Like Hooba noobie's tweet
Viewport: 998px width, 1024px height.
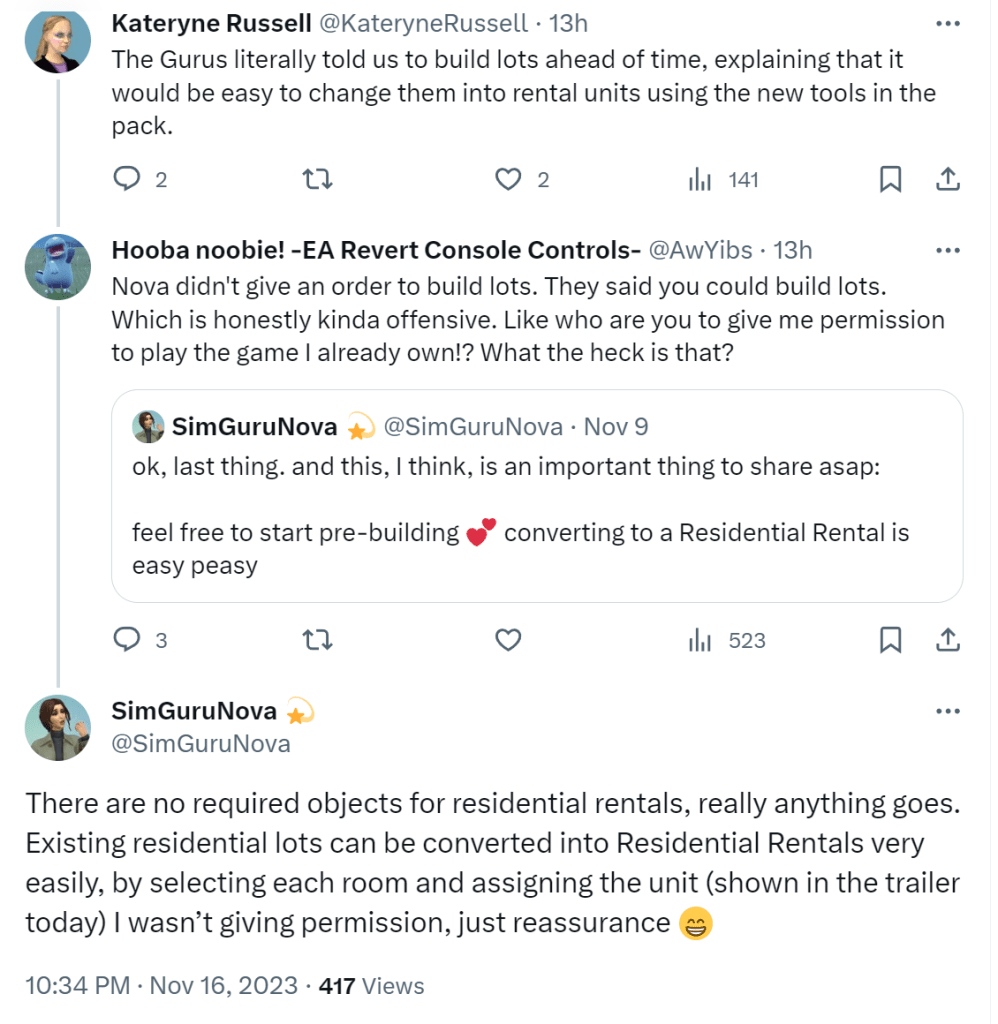point(509,640)
